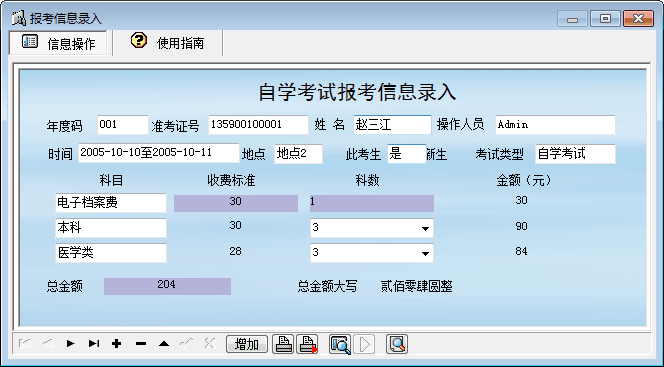Image resolution: width=664 pixels, height=367 pixels.
Task: Click the 电子档案费 subject field
Action: coord(111,203)
